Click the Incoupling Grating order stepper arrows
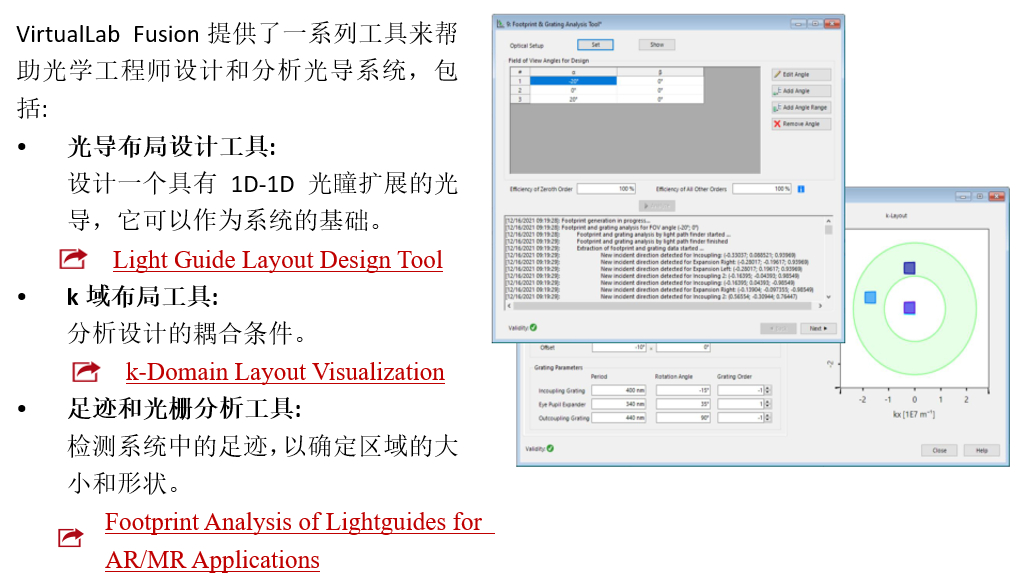Image resolution: width=1022 pixels, height=588 pixels. pos(768,390)
